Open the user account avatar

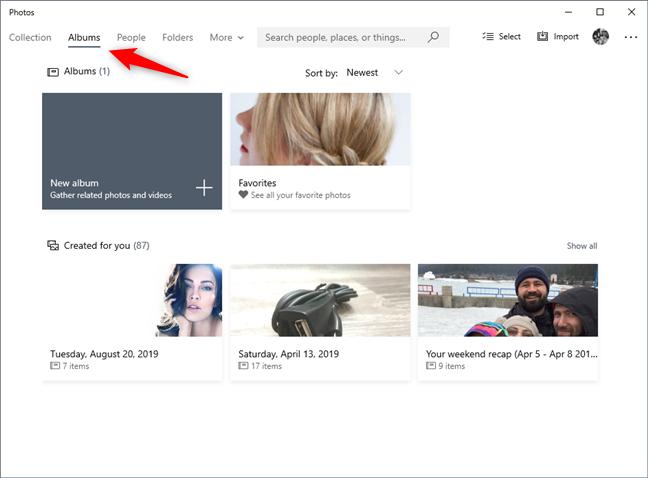coord(600,36)
